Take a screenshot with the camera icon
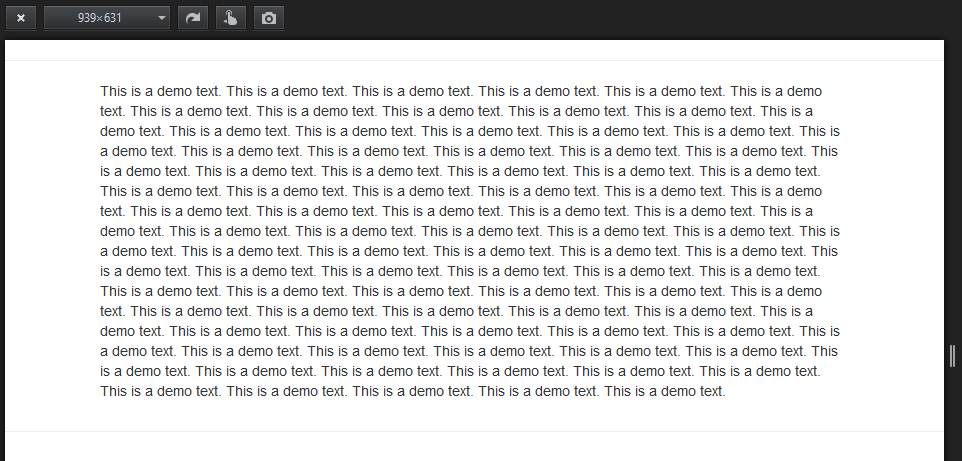962x461 pixels. coord(269,18)
